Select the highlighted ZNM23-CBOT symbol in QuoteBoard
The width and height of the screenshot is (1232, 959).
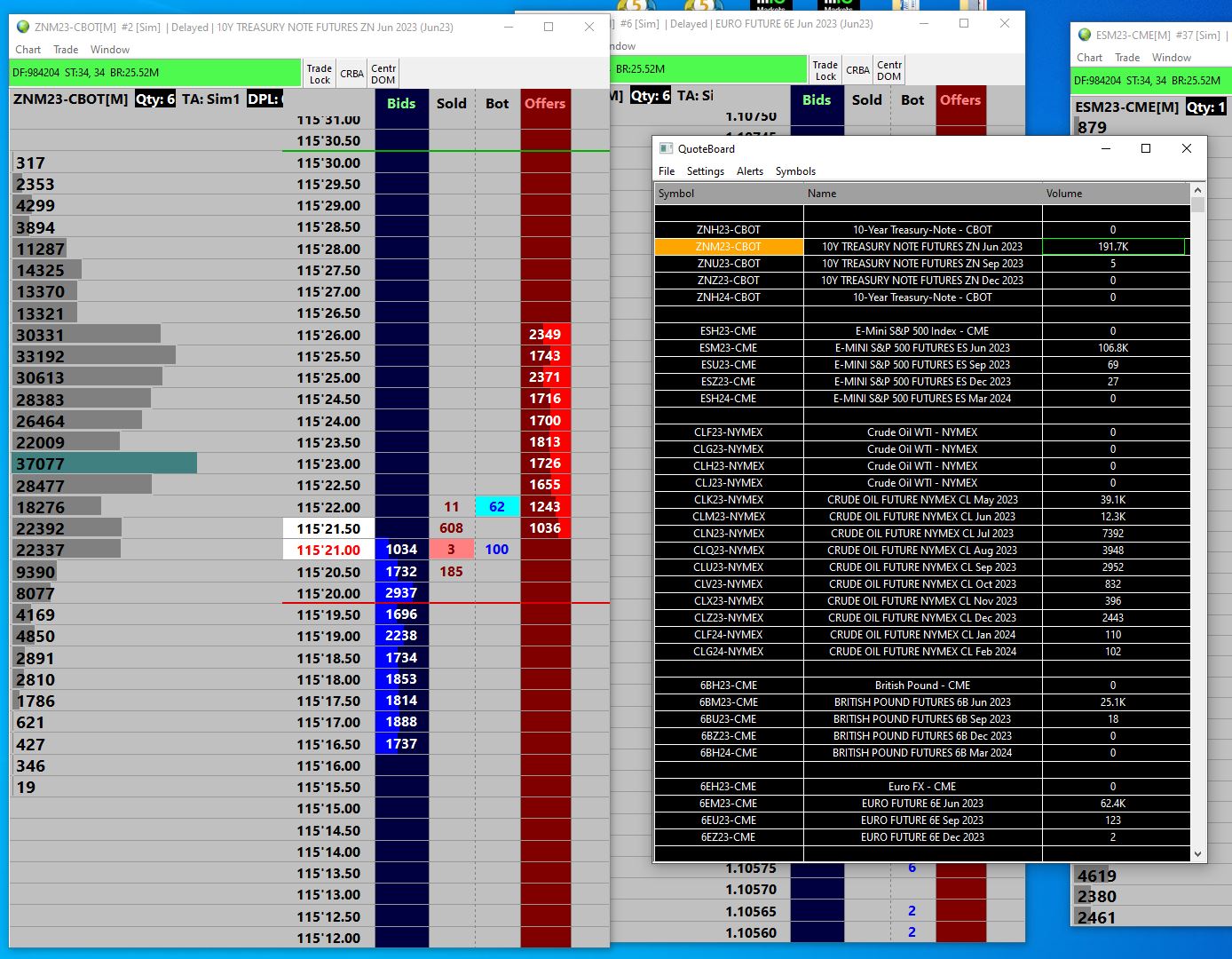point(729,247)
